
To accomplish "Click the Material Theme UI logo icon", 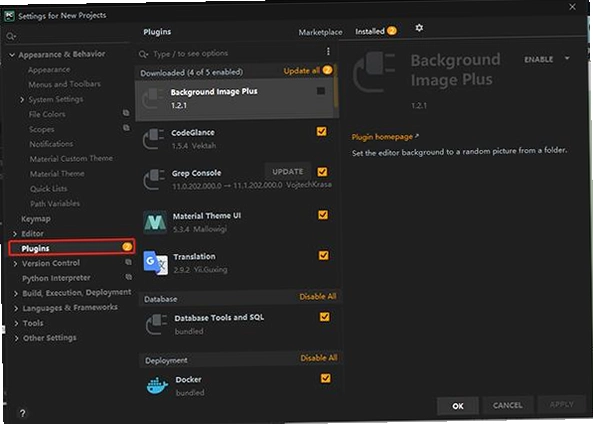I will 155,222.
